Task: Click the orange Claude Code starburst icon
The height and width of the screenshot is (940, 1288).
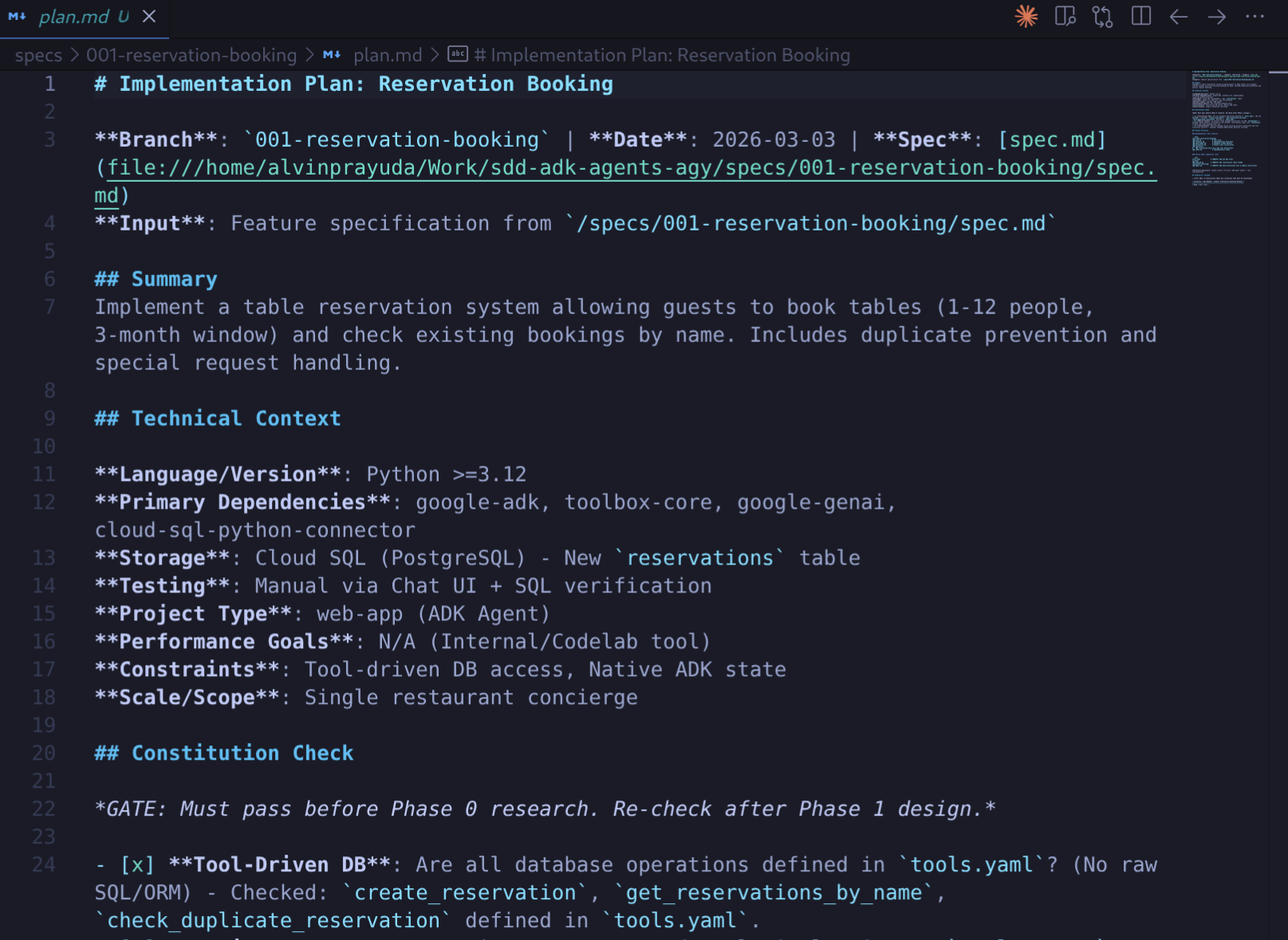Action: [x=1026, y=16]
